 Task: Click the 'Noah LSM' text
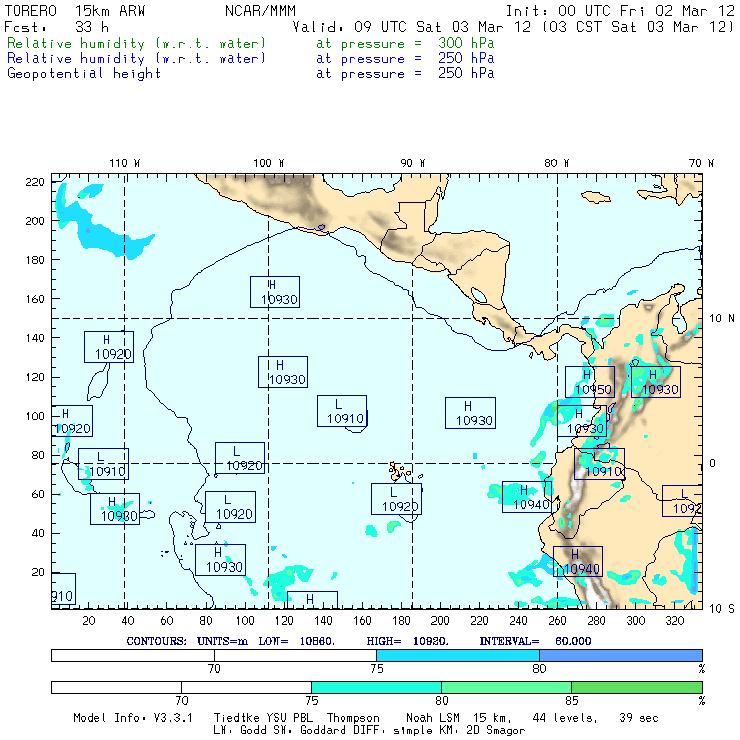pos(433,718)
